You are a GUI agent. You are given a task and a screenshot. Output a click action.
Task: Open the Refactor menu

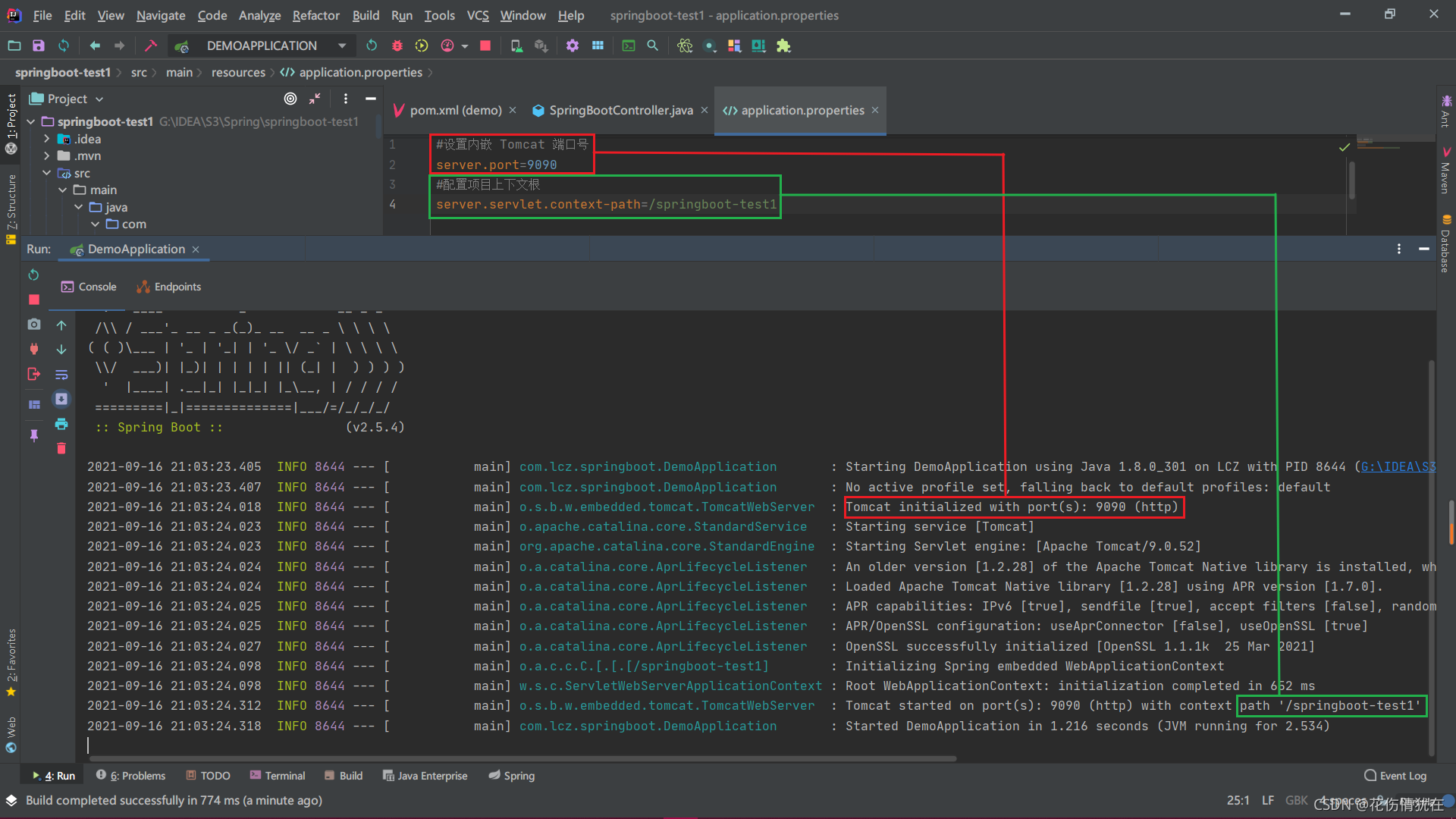point(315,15)
